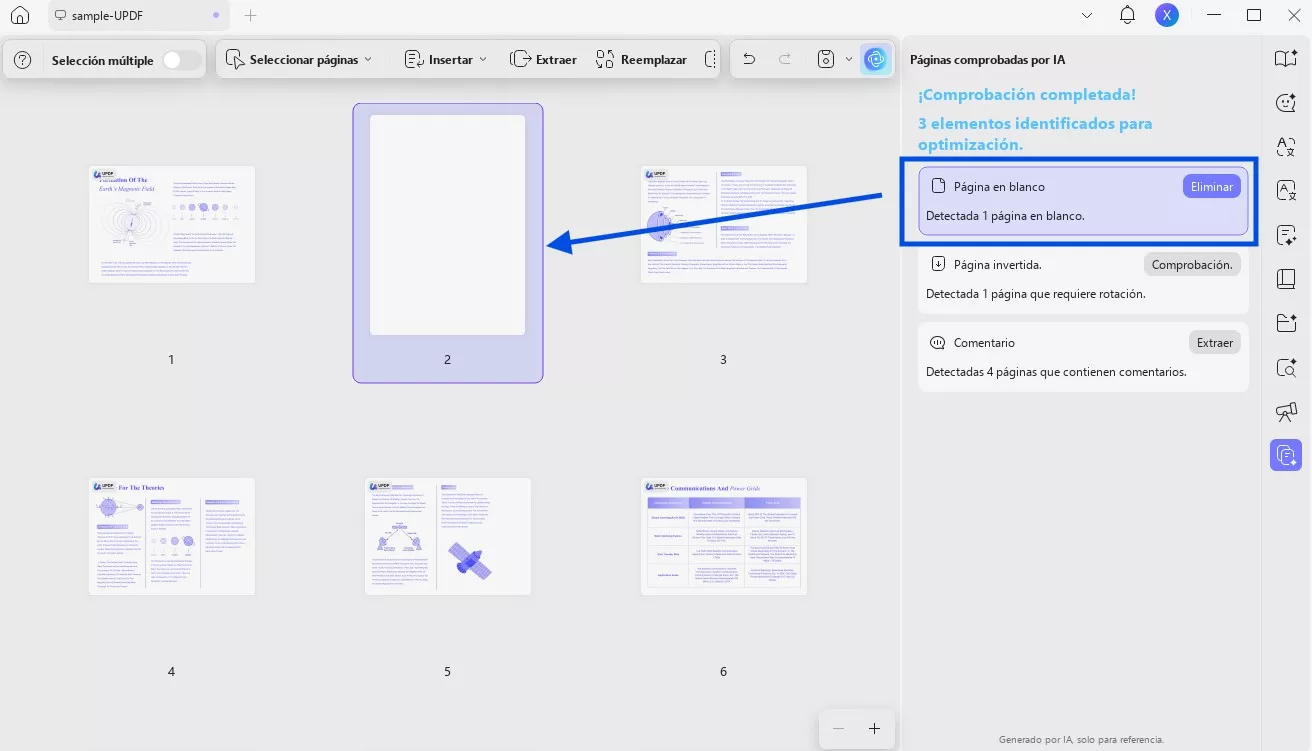
Task: Open the UPDF AI assistant icon
Action: pos(876,60)
